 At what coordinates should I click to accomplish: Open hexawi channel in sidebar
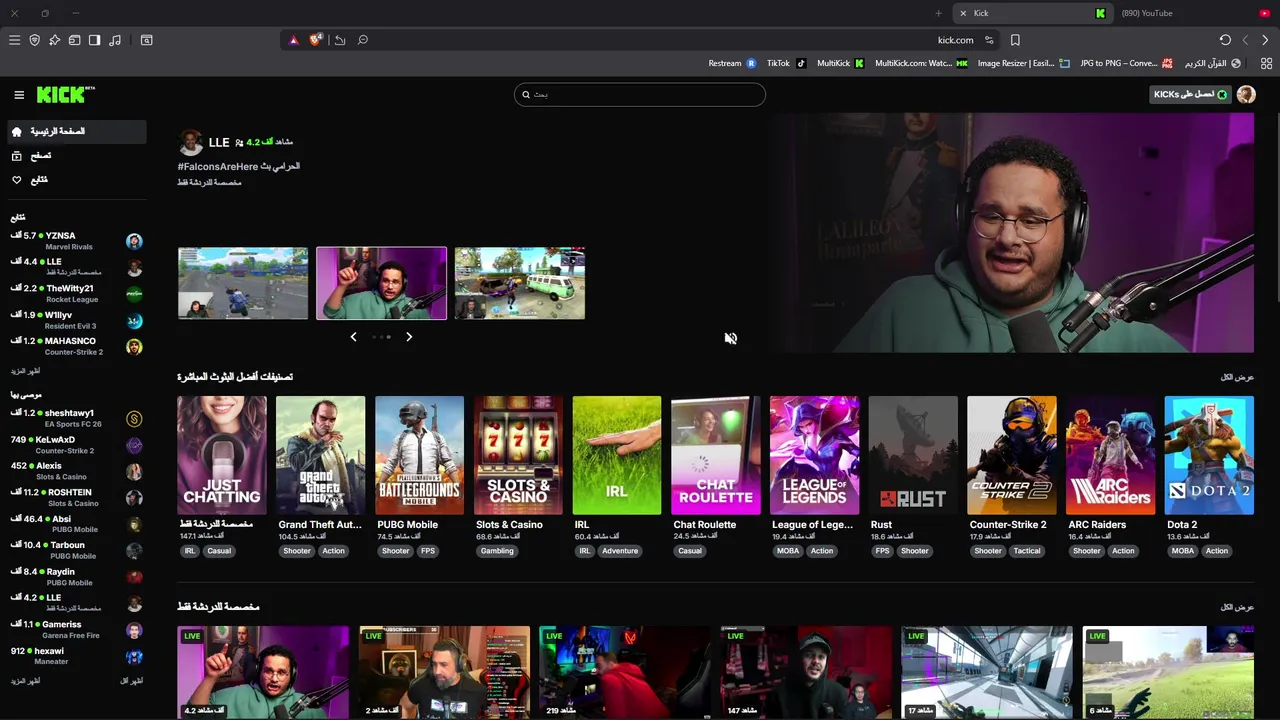77,657
